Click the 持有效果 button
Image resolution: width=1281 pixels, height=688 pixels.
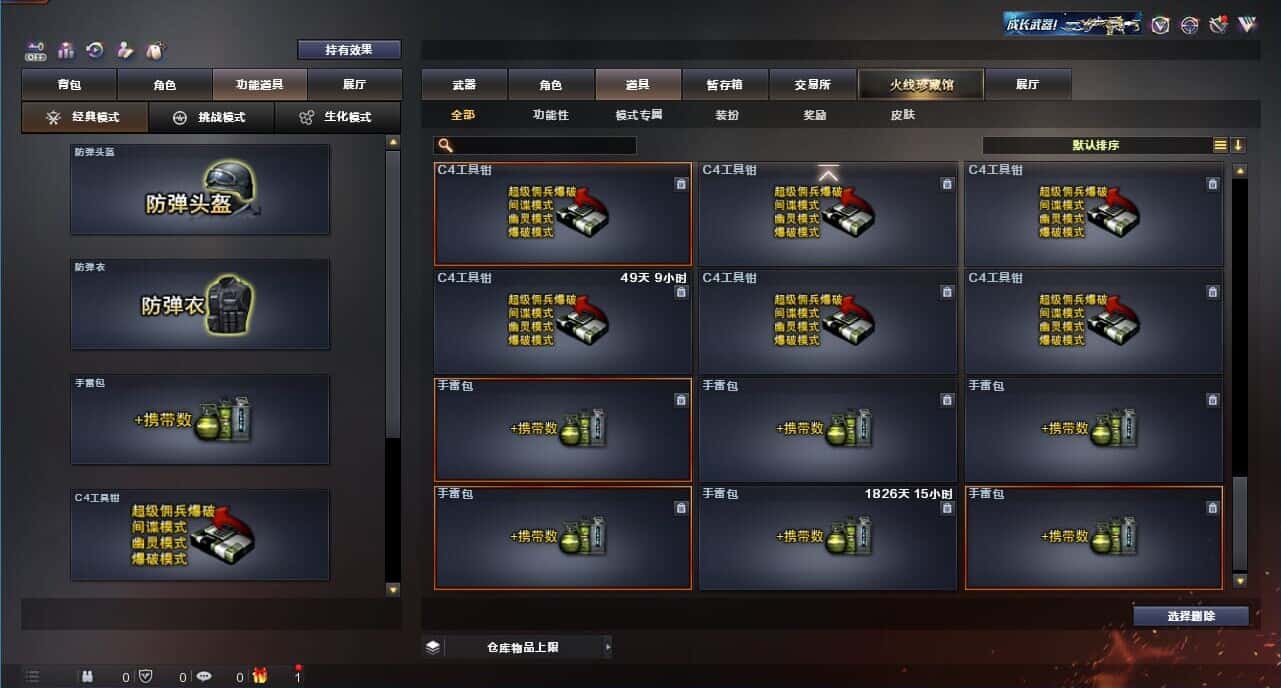click(349, 49)
